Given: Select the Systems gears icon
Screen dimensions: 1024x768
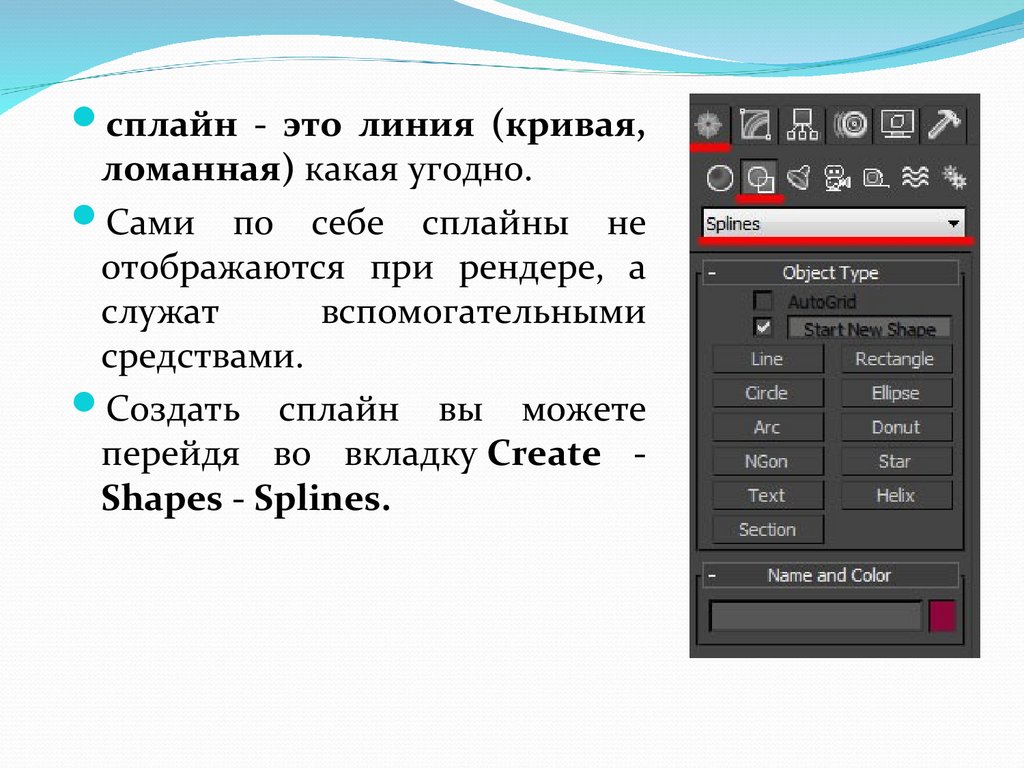Looking at the screenshot, I should (x=953, y=177).
